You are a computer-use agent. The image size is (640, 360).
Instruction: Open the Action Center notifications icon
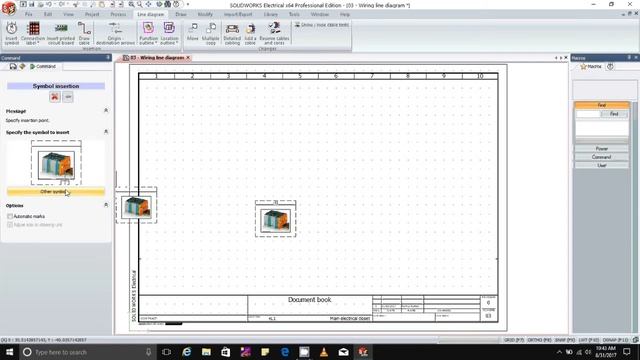click(x=627, y=352)
